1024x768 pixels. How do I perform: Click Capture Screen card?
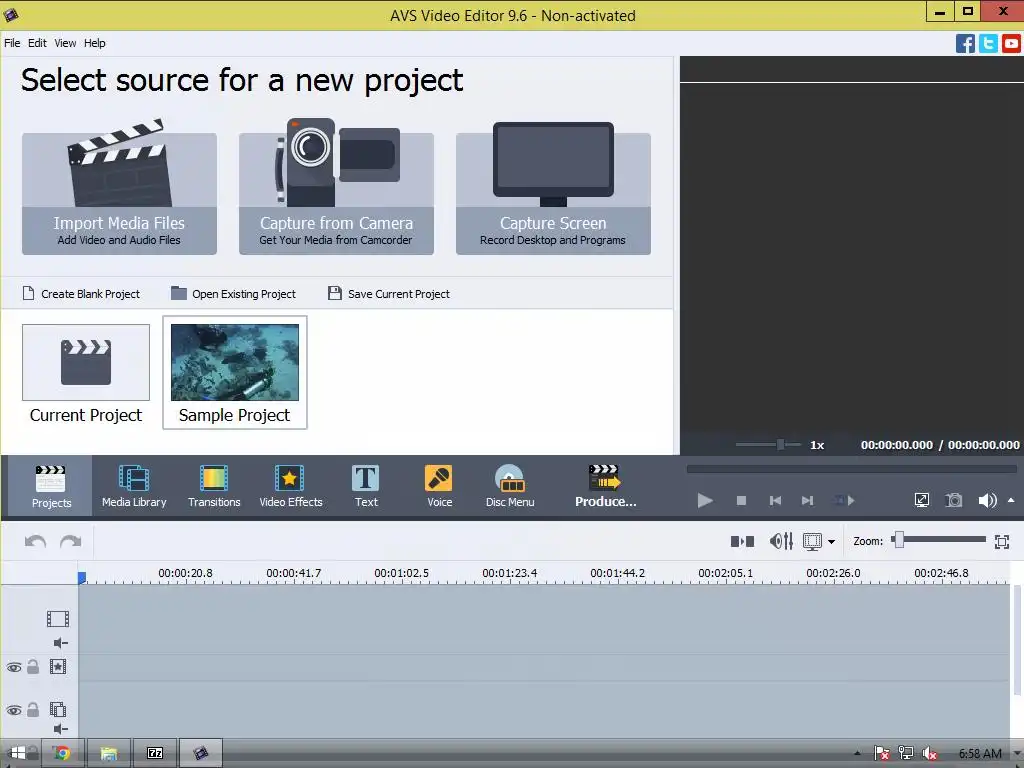click(x=553, y=193)
